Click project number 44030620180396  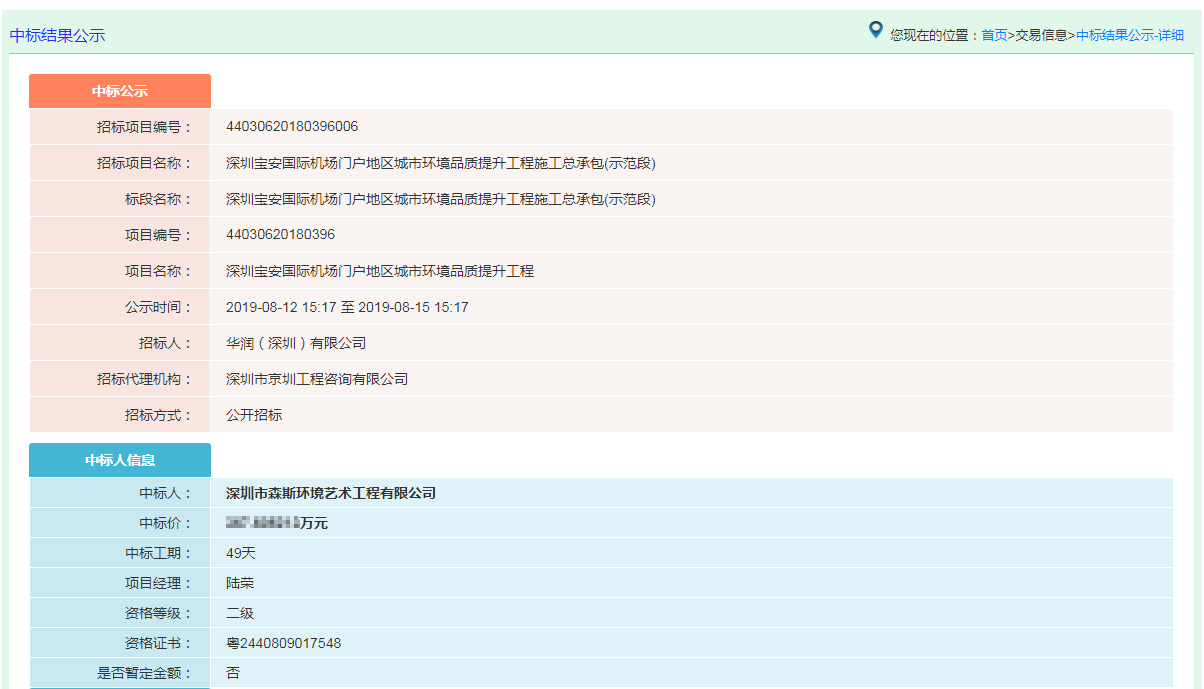click(x=280, y=235)
